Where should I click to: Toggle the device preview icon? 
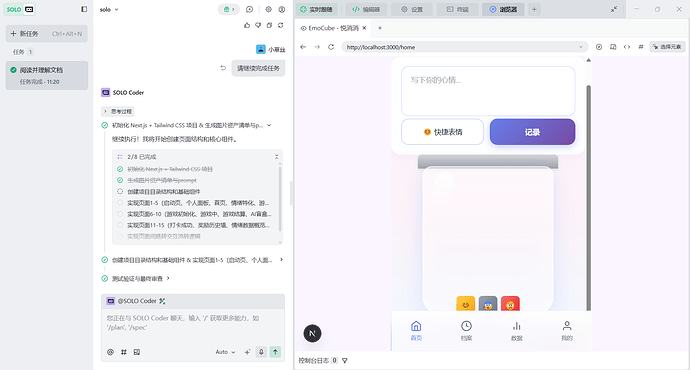(x=613, y=47)
